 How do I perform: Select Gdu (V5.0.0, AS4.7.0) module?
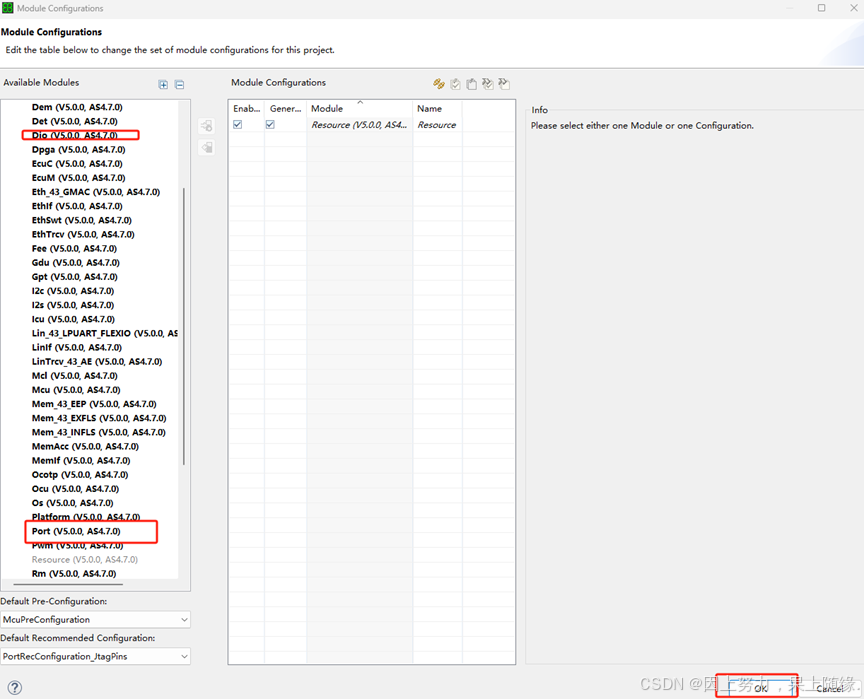(75, 263)
